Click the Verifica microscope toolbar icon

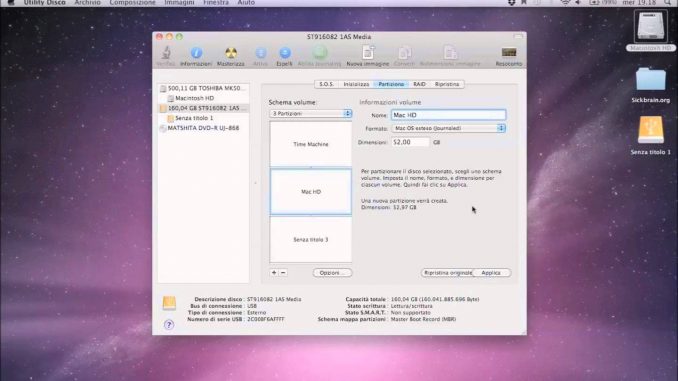click(x=166, y=53)
